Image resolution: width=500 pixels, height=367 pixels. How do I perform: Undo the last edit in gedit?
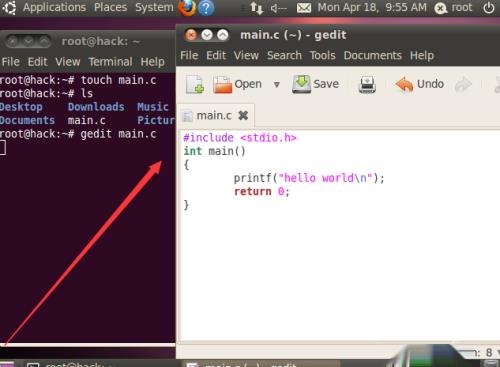point(420,84)
